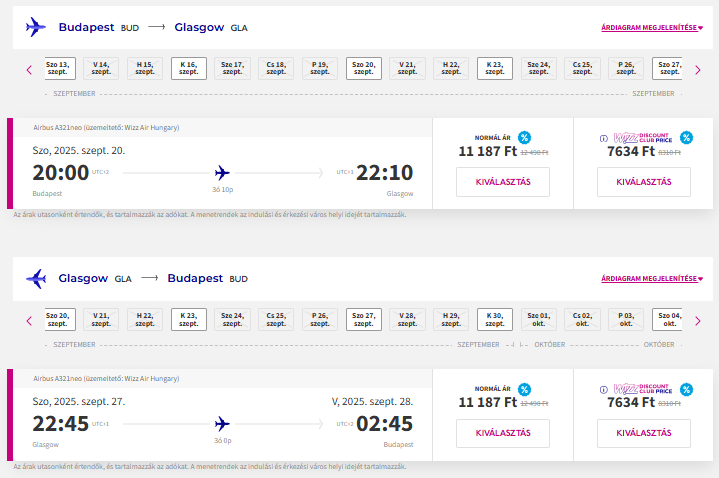Select return date Szo 04, okt.
The image size is (719, 478).
tap(667, 319)
